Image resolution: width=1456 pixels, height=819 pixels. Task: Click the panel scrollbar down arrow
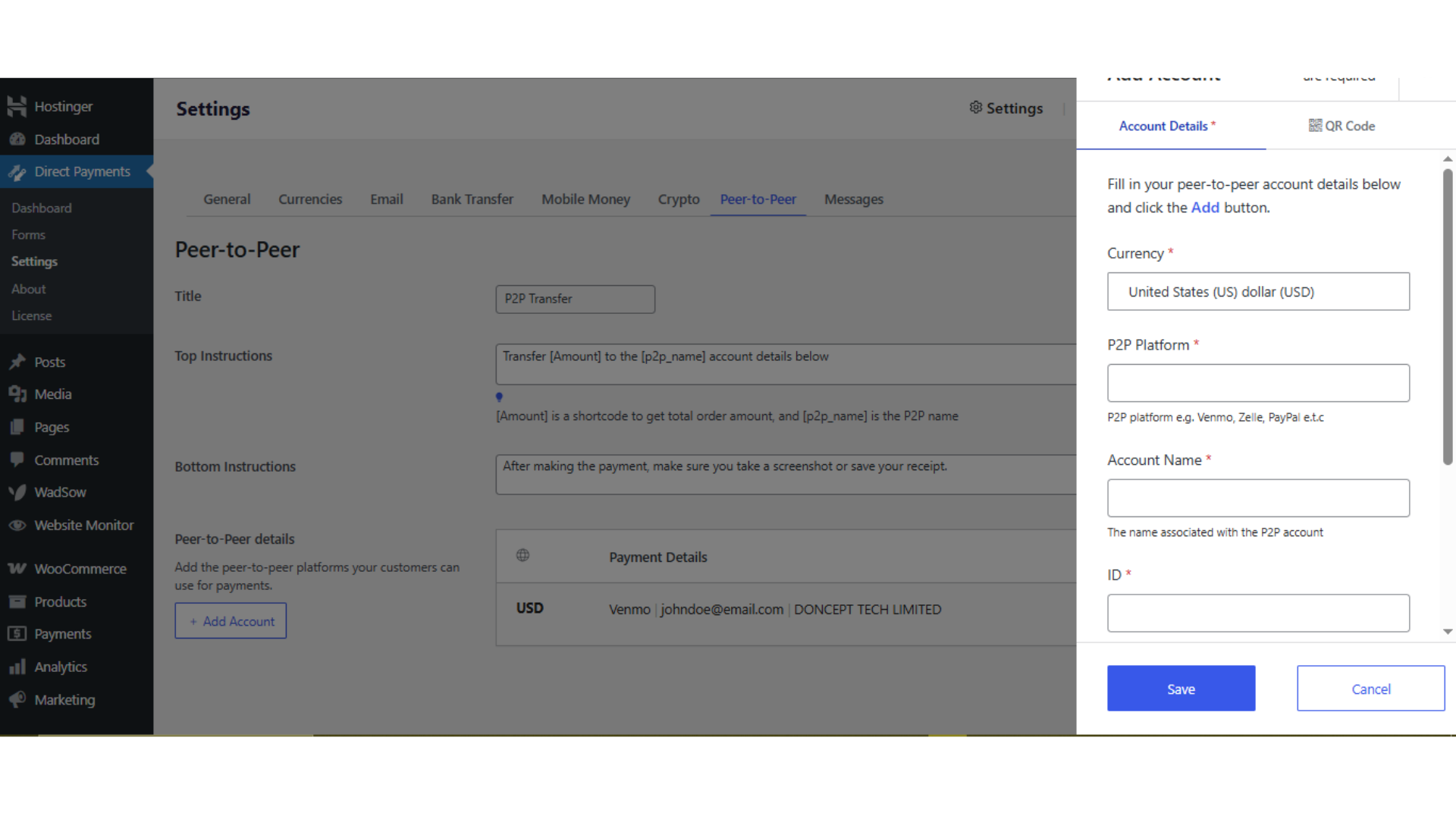1447,631
